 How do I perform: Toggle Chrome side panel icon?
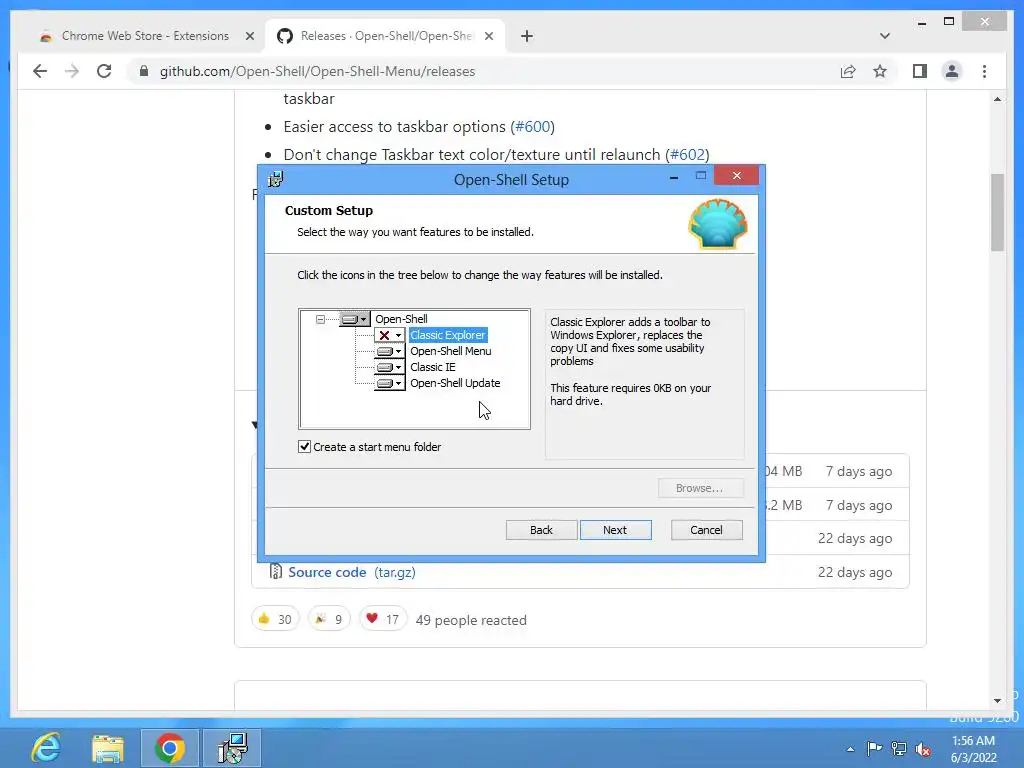click(x=920, y=71)
